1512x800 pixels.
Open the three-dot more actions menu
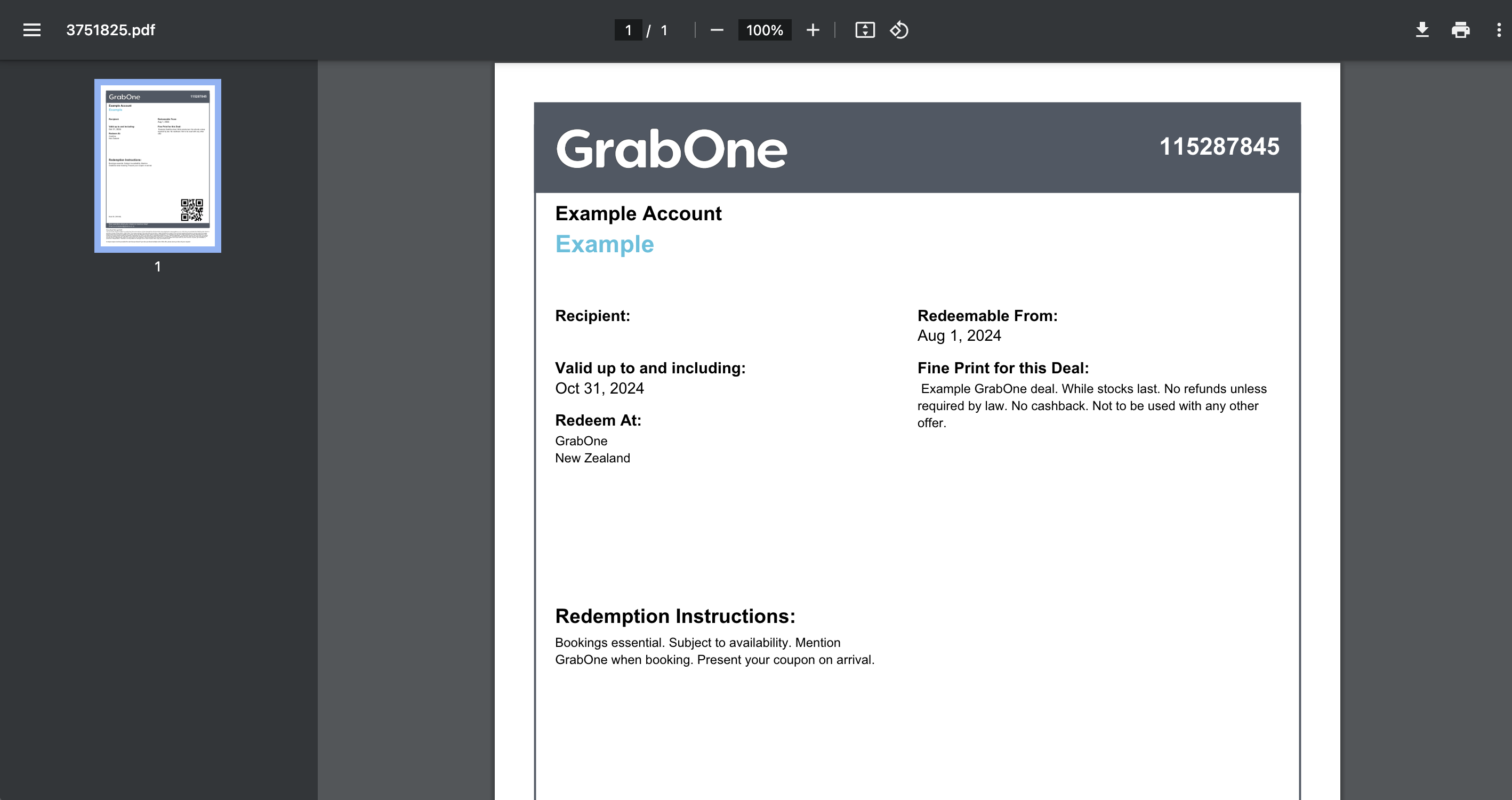(x=1499, y=30)
